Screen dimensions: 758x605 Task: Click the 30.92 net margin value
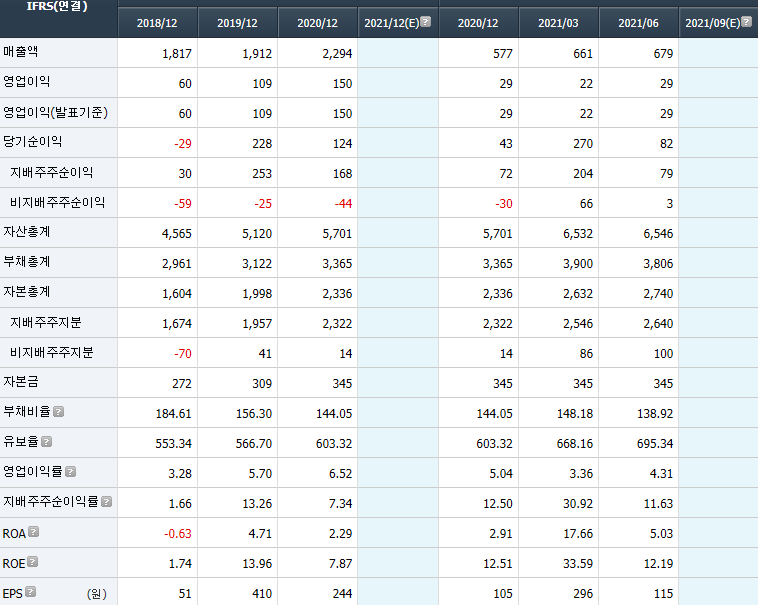(x=578, y=504)
